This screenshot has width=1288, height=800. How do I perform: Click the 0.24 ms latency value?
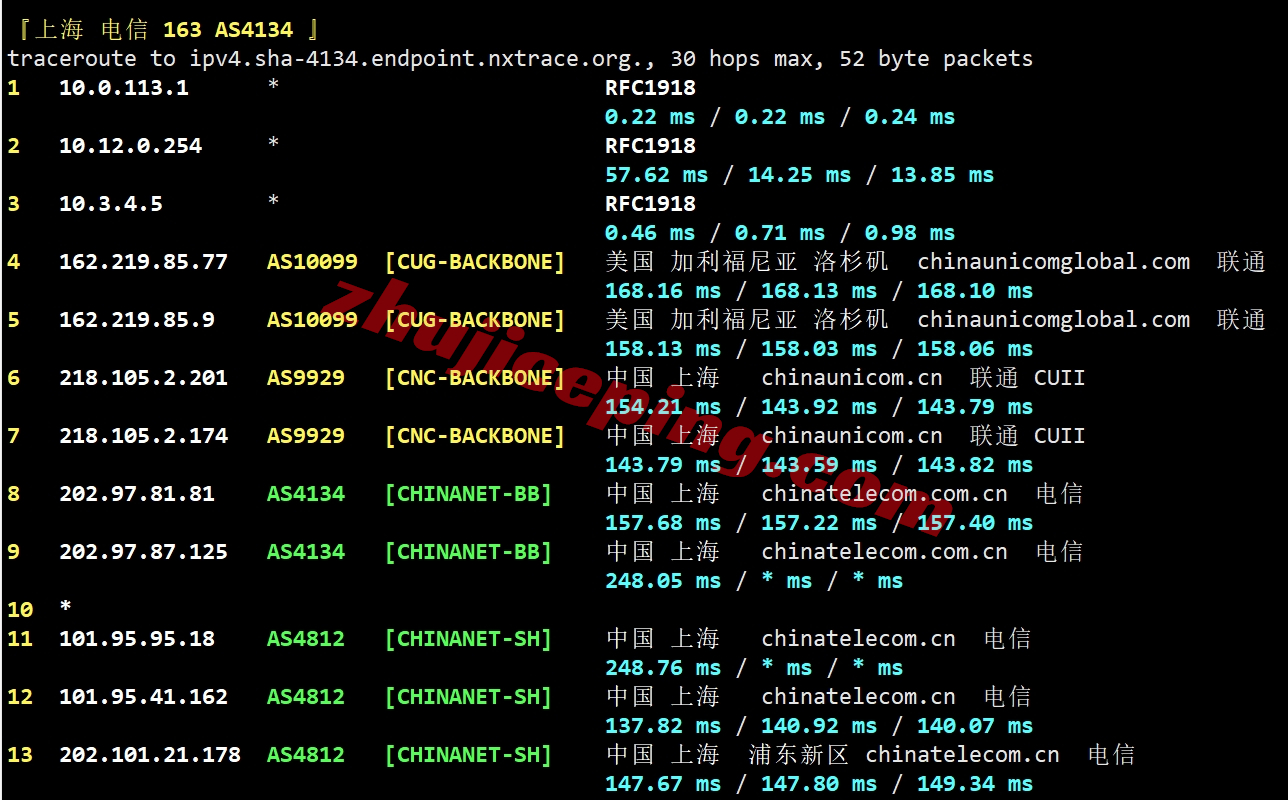point(910,117)
